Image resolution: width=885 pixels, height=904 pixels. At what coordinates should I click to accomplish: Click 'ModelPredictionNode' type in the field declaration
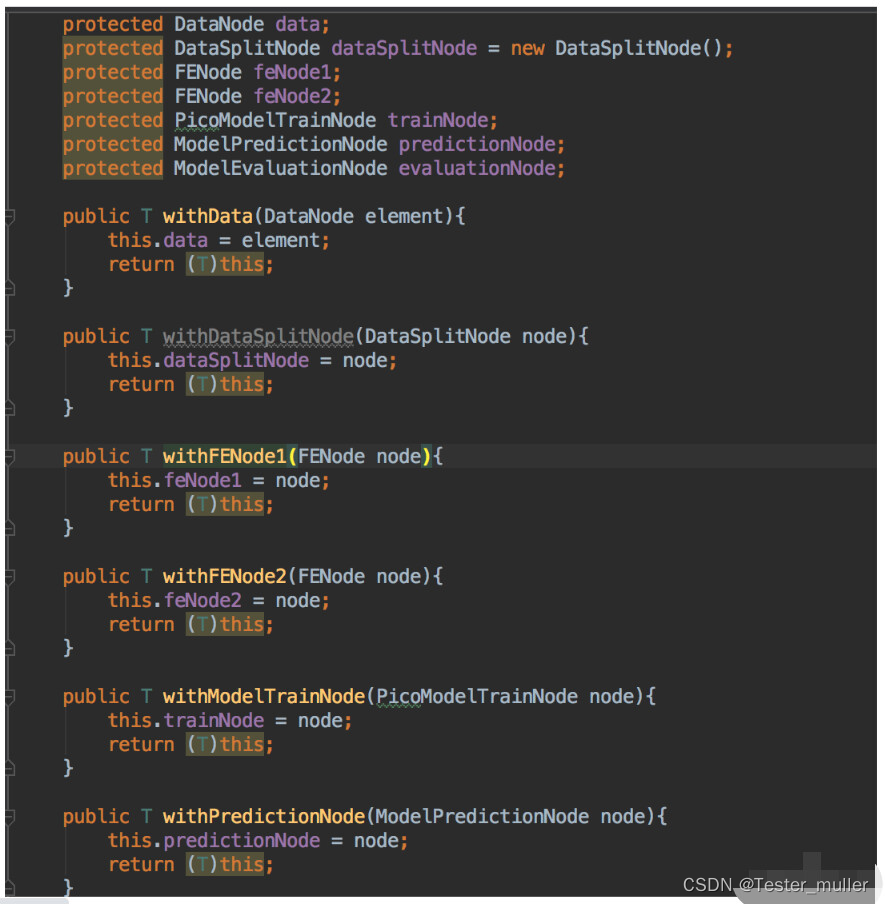(x=281, y=144)
